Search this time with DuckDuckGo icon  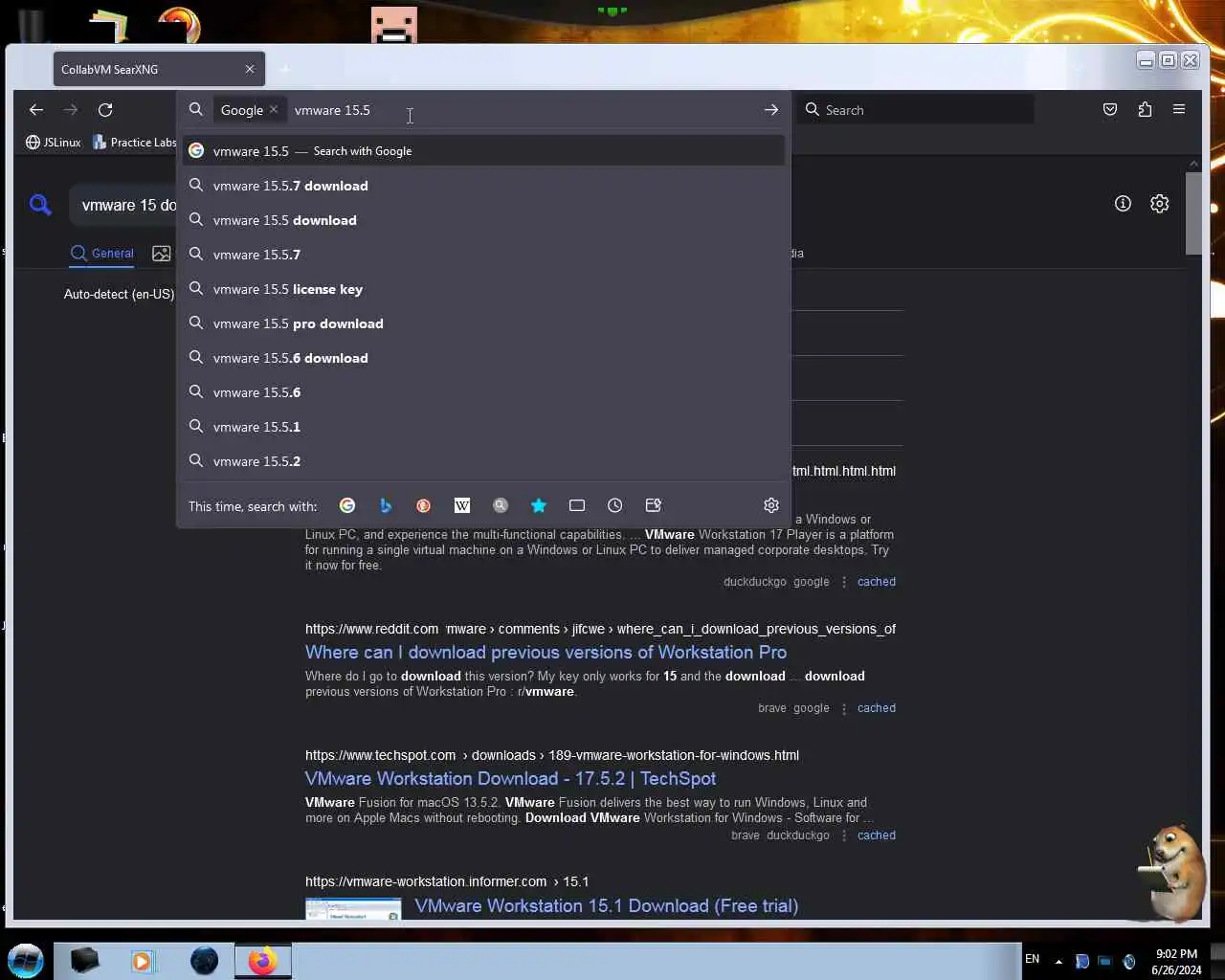tap(424, 505)
